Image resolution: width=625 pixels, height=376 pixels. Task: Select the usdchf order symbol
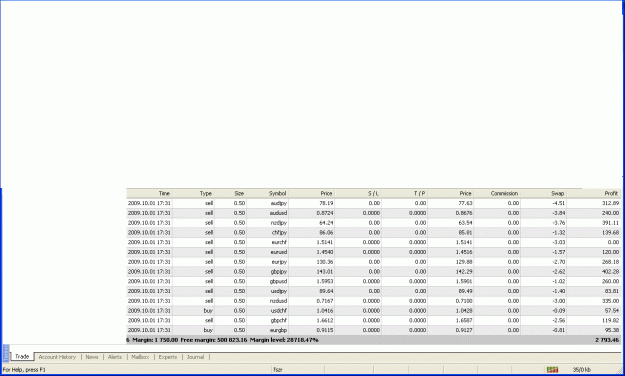(x=279, y=311)
